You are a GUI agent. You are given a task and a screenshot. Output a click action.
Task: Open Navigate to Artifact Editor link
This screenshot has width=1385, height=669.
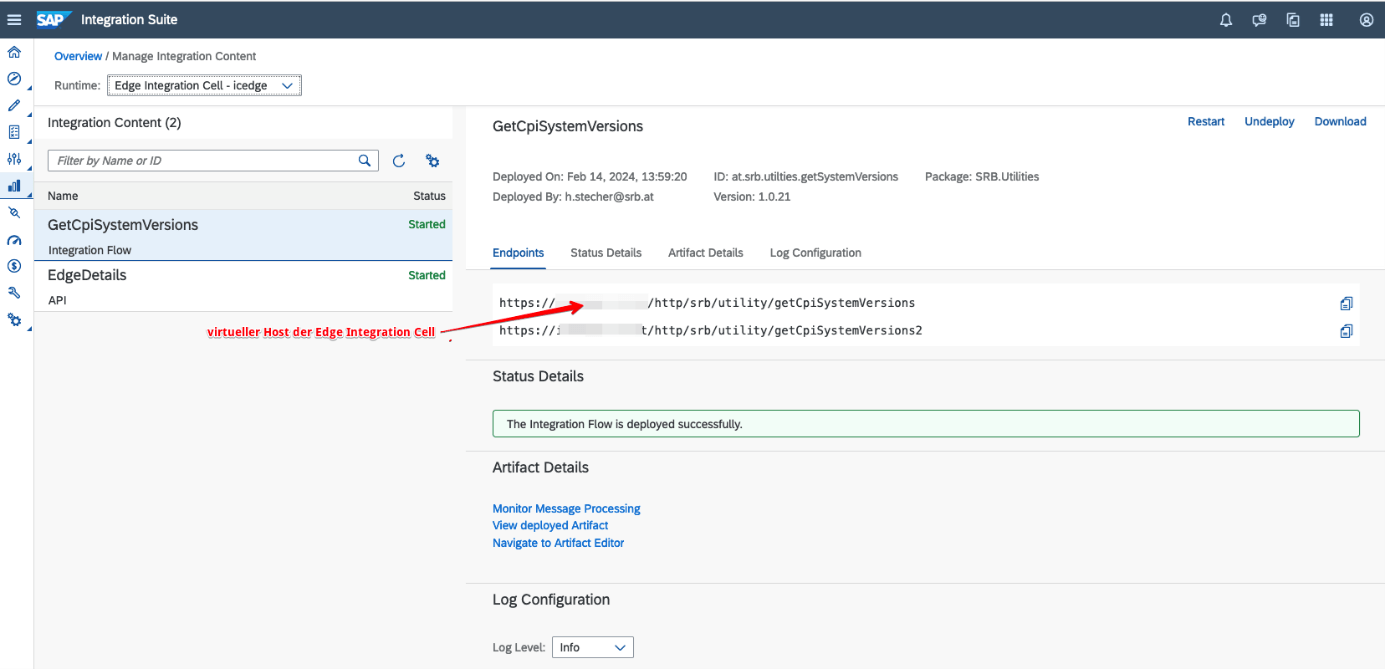558,543
